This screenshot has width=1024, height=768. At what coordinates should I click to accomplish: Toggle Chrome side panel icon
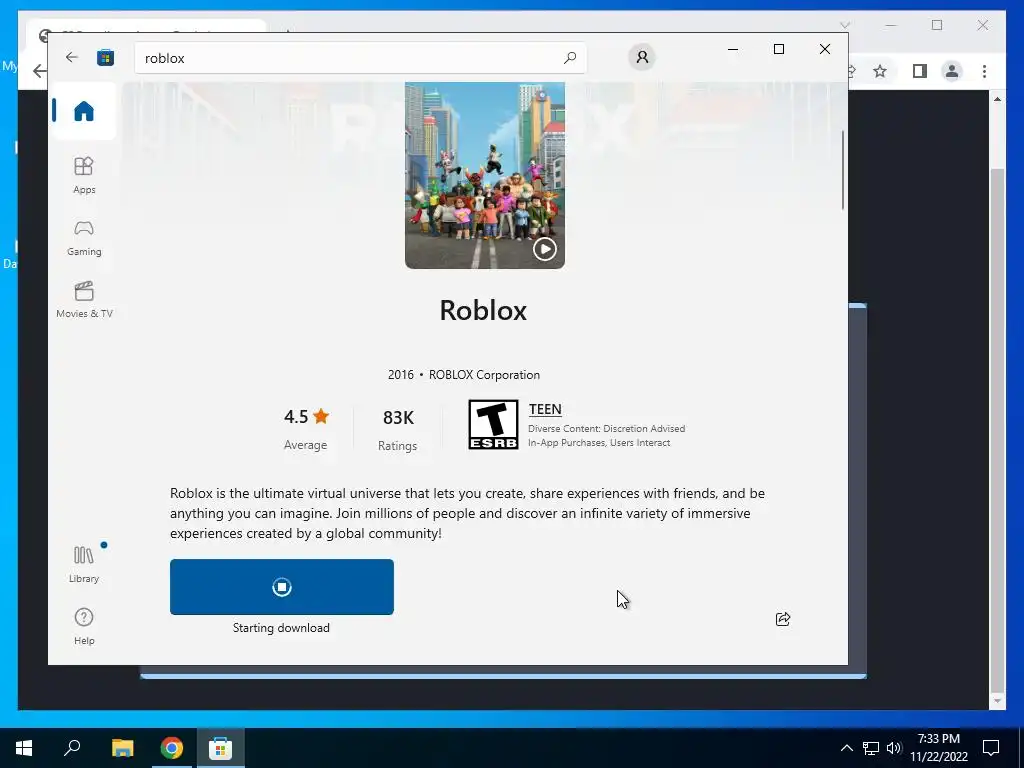(920, 71)
